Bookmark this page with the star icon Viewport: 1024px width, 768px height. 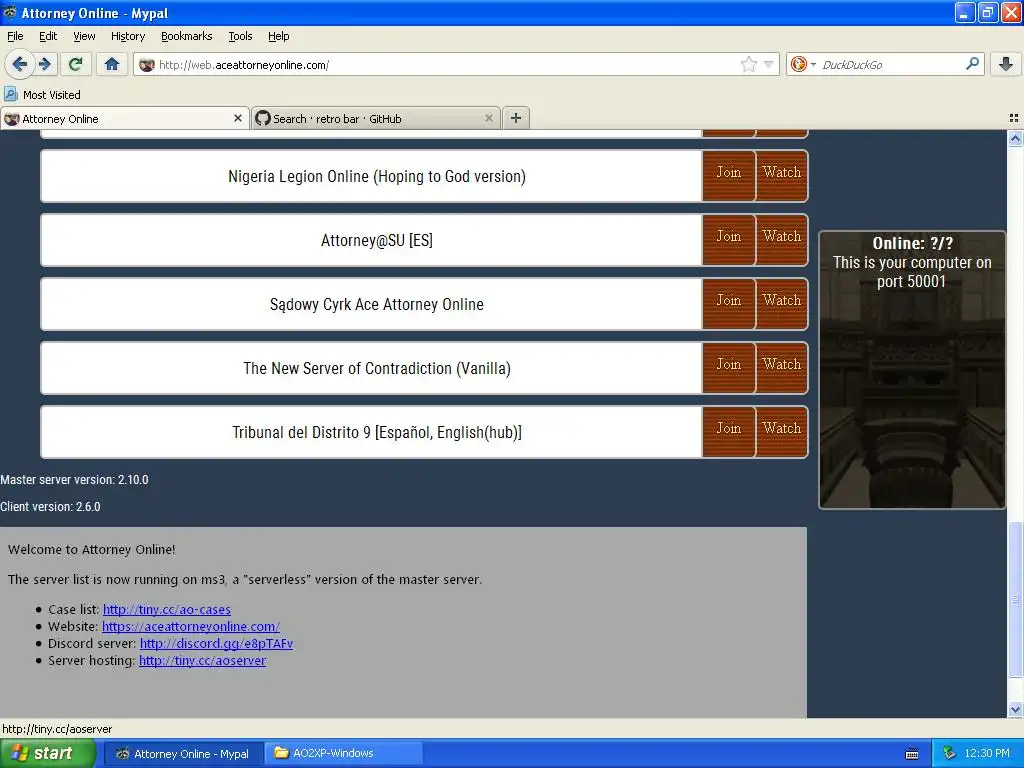(x=748, y=64)
